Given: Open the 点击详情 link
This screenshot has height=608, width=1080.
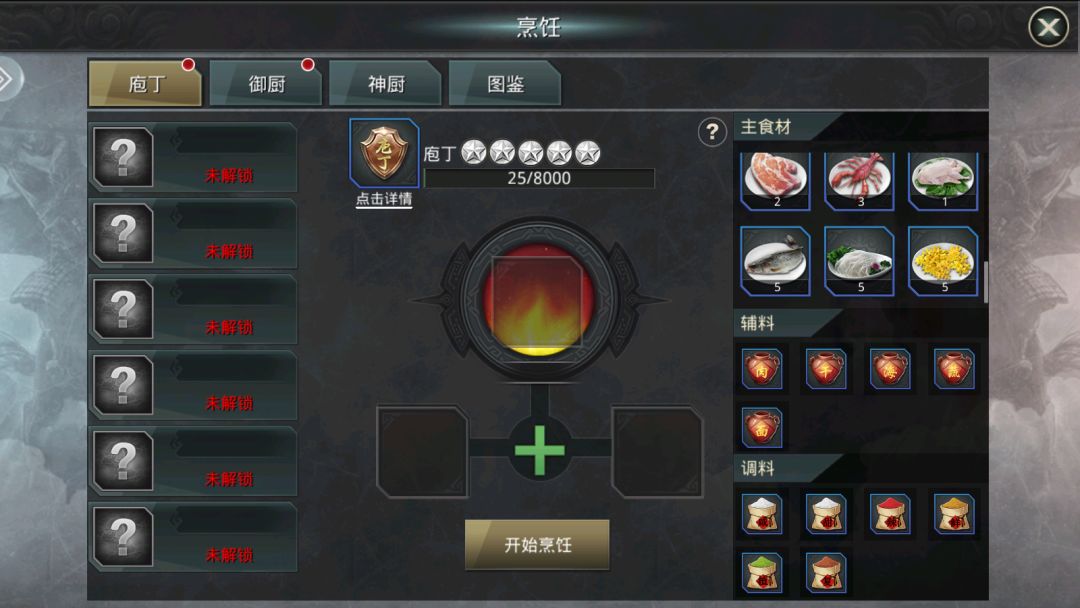Looking at the screenshot, I should 384,199.
